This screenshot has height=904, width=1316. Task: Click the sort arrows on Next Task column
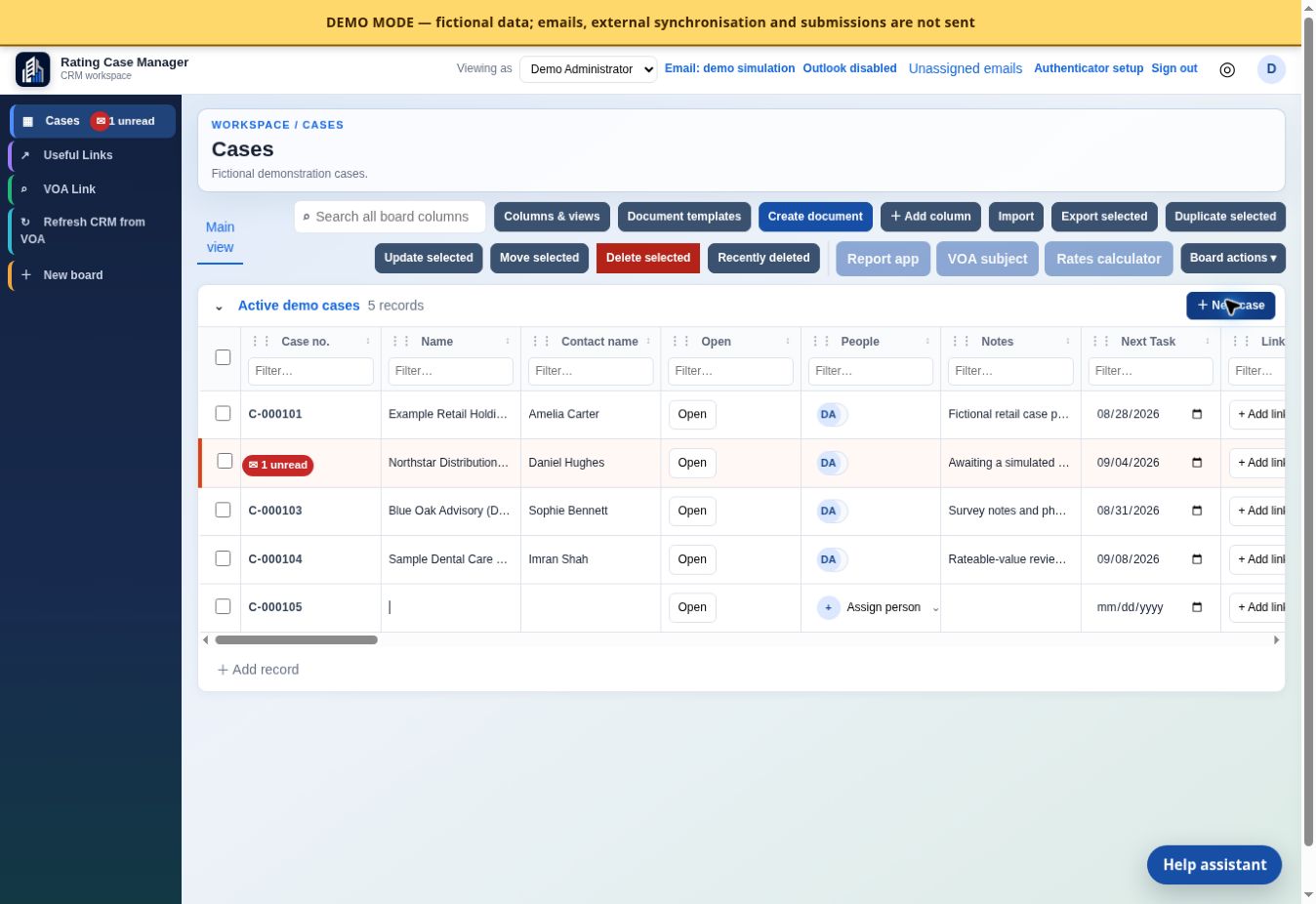(x=1208, y=342)
